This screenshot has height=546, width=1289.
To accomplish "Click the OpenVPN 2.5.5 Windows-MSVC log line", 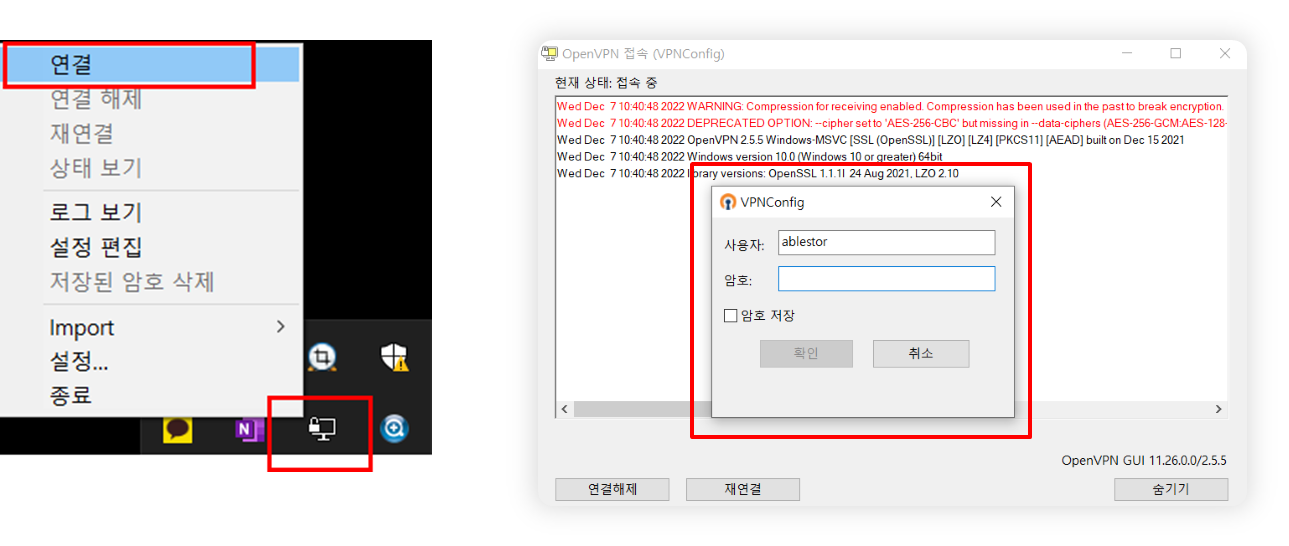I will coord(871,140).
